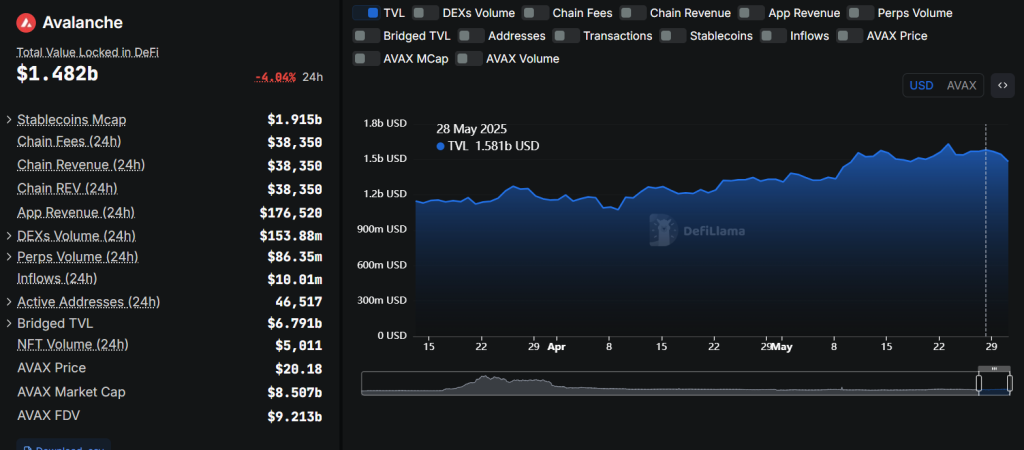Expand the Perps Volume (24h) row

click(9, 257)
